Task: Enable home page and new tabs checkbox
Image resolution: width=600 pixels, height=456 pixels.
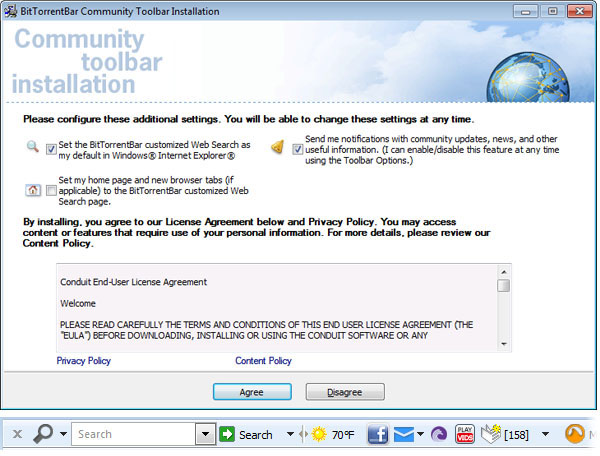Action: [x=51, y=190]
